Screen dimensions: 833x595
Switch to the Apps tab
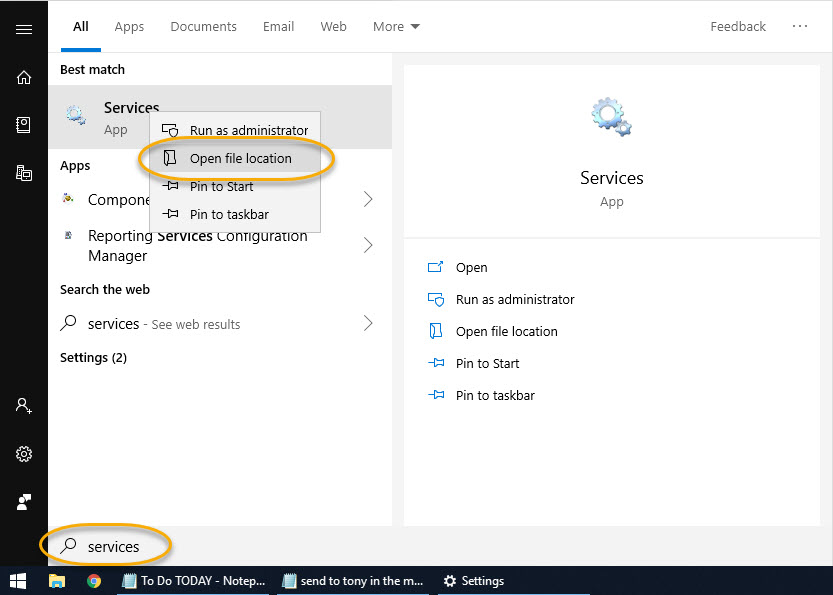(129, 27)
